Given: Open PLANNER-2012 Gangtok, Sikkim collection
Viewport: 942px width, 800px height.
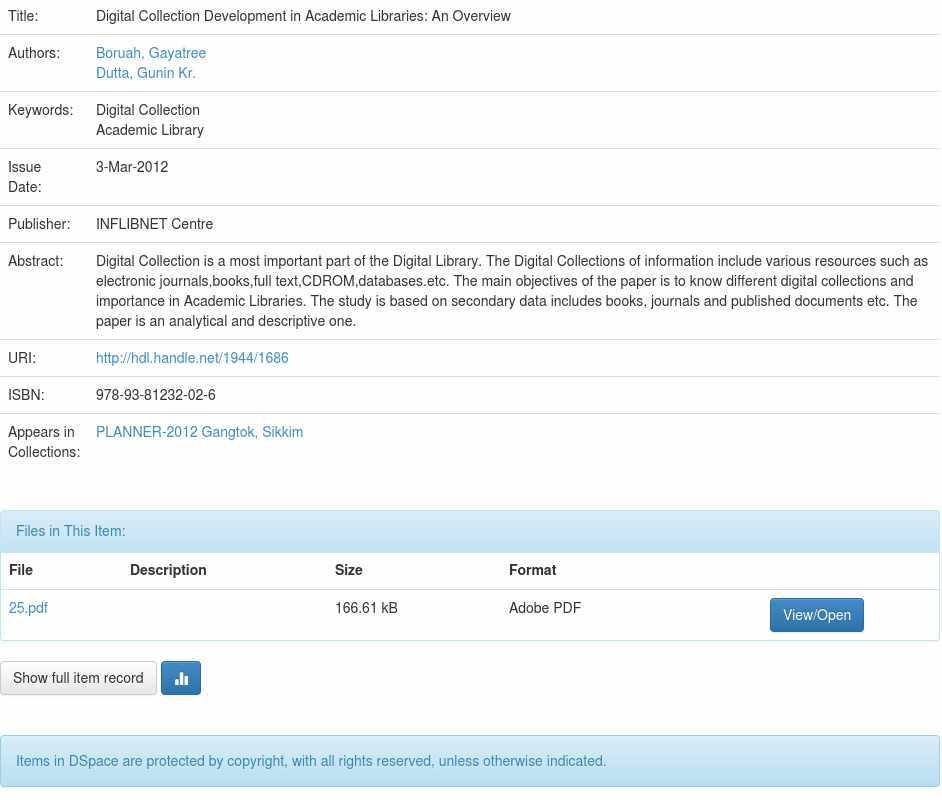Looking at the screenshot, I should click(199, 432).
